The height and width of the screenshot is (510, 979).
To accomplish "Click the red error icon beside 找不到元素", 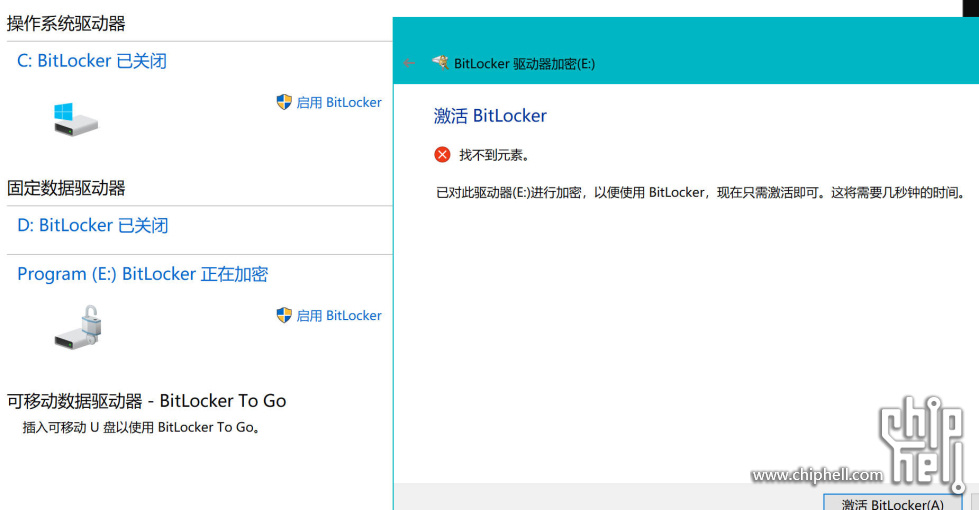I will (x=442, y=154).
